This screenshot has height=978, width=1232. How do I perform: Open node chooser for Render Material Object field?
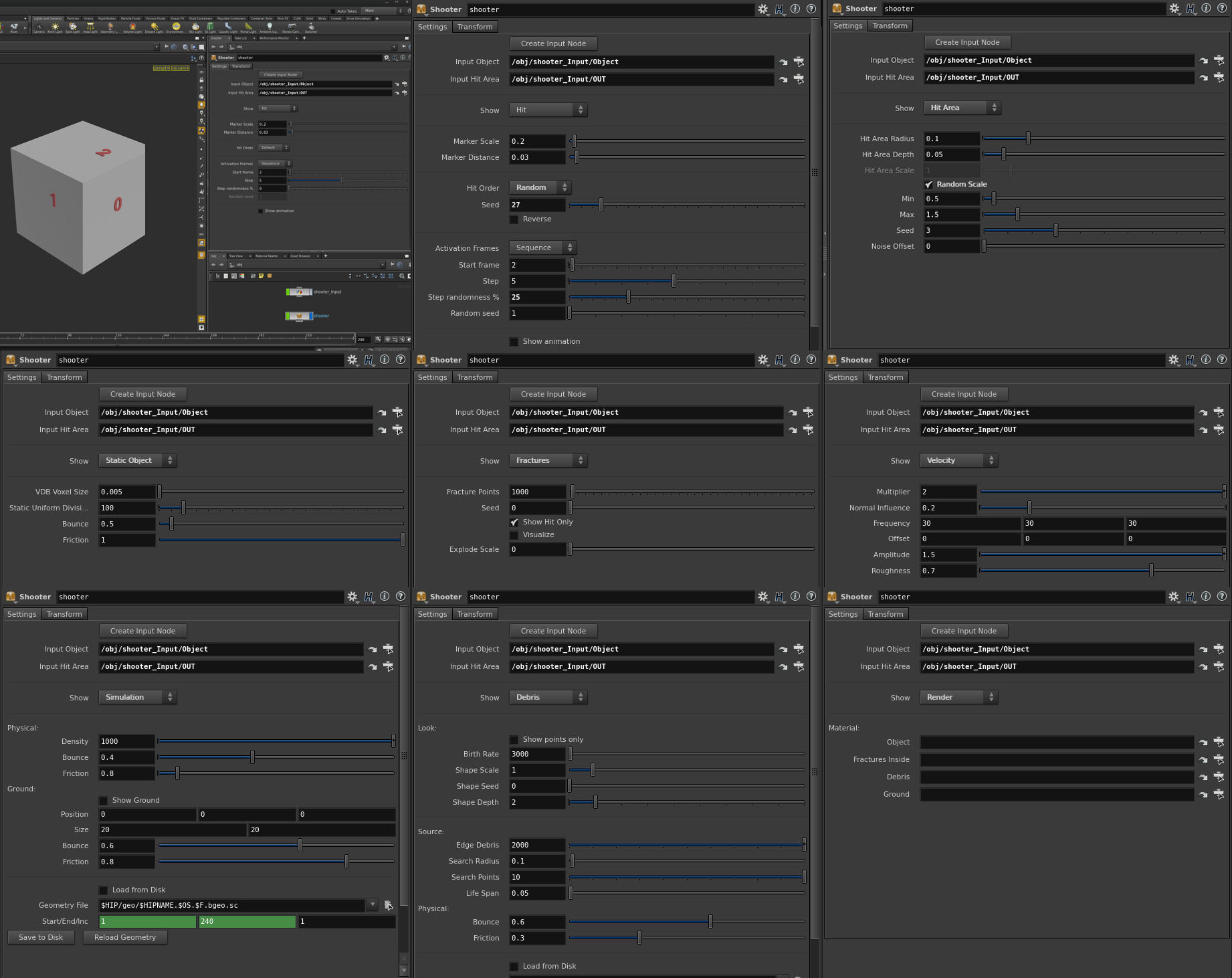pos(1219,742)
